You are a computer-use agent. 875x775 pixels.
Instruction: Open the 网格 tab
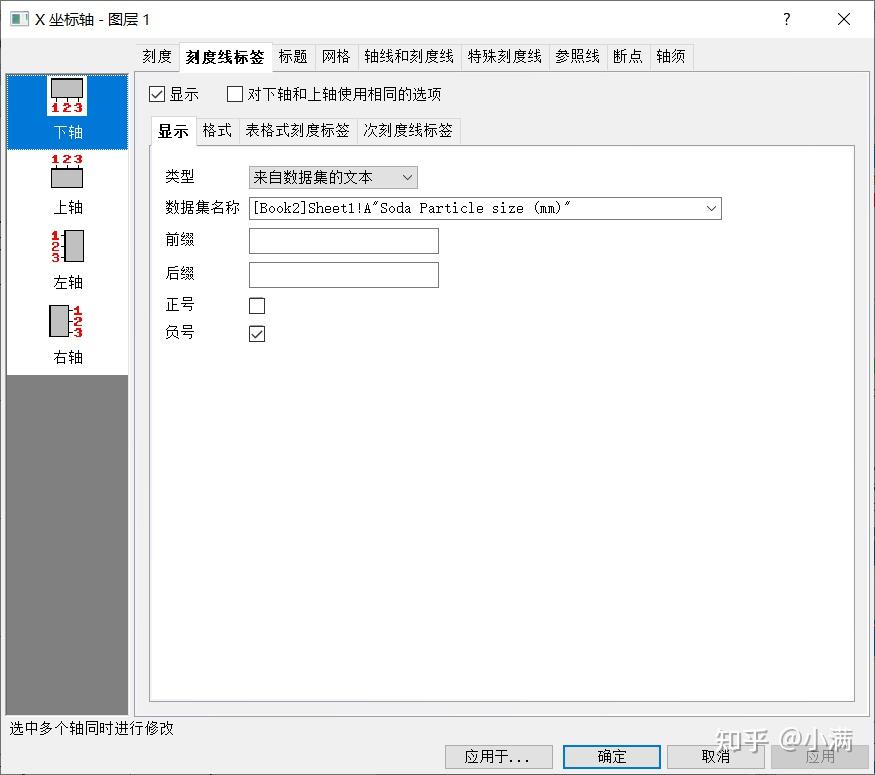click(336, 56)
